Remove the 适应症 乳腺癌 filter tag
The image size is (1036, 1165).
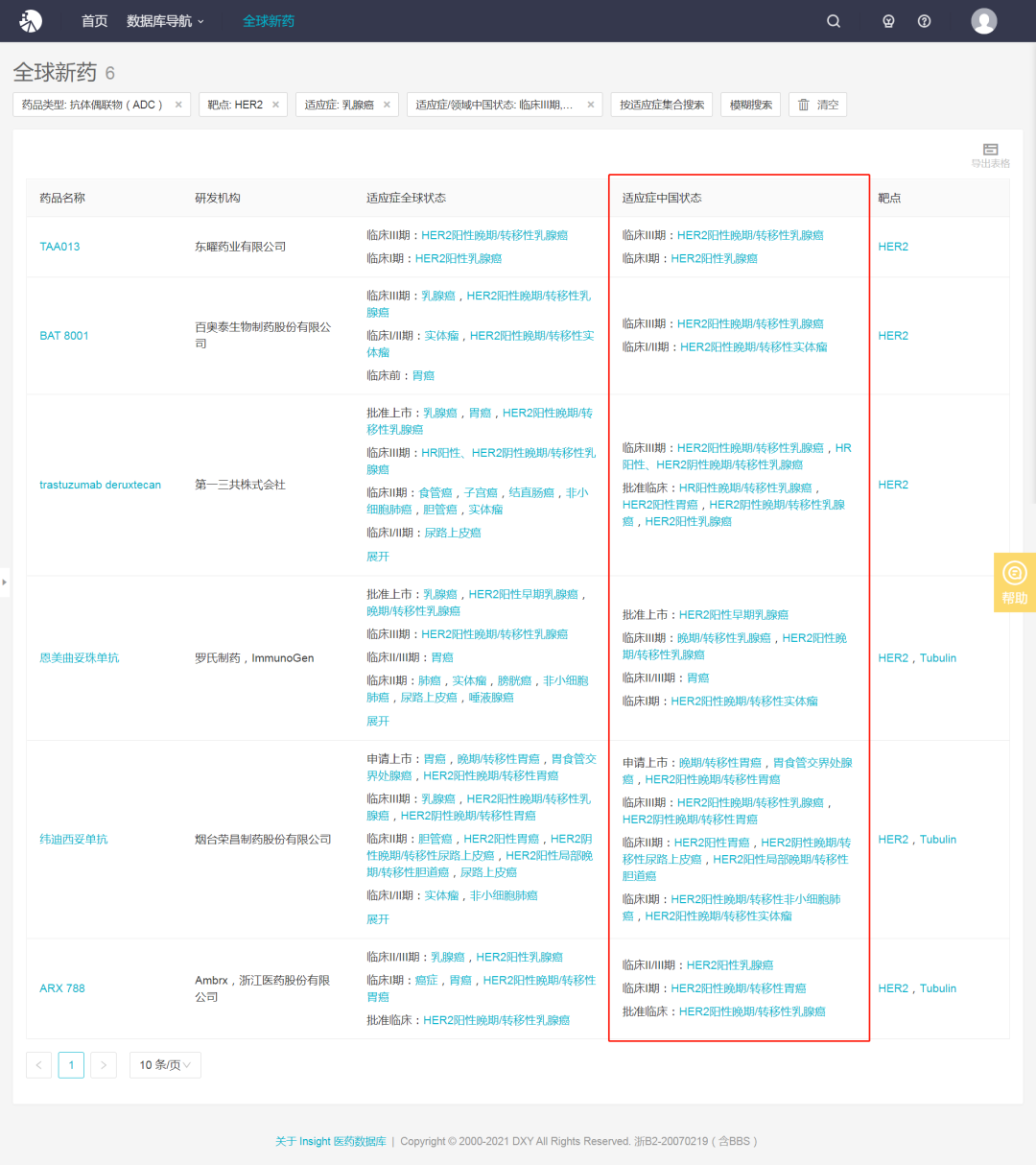[x=387, y=105]
